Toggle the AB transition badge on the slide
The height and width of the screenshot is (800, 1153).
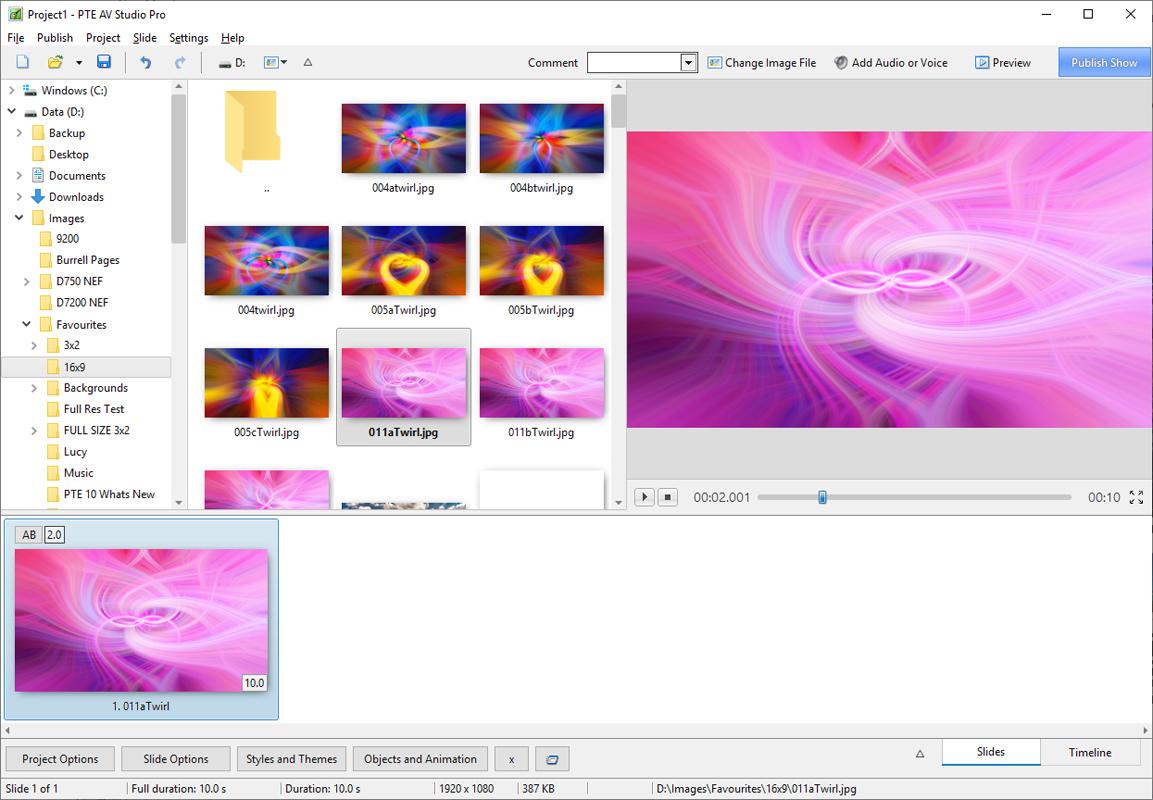click(29, 535)
